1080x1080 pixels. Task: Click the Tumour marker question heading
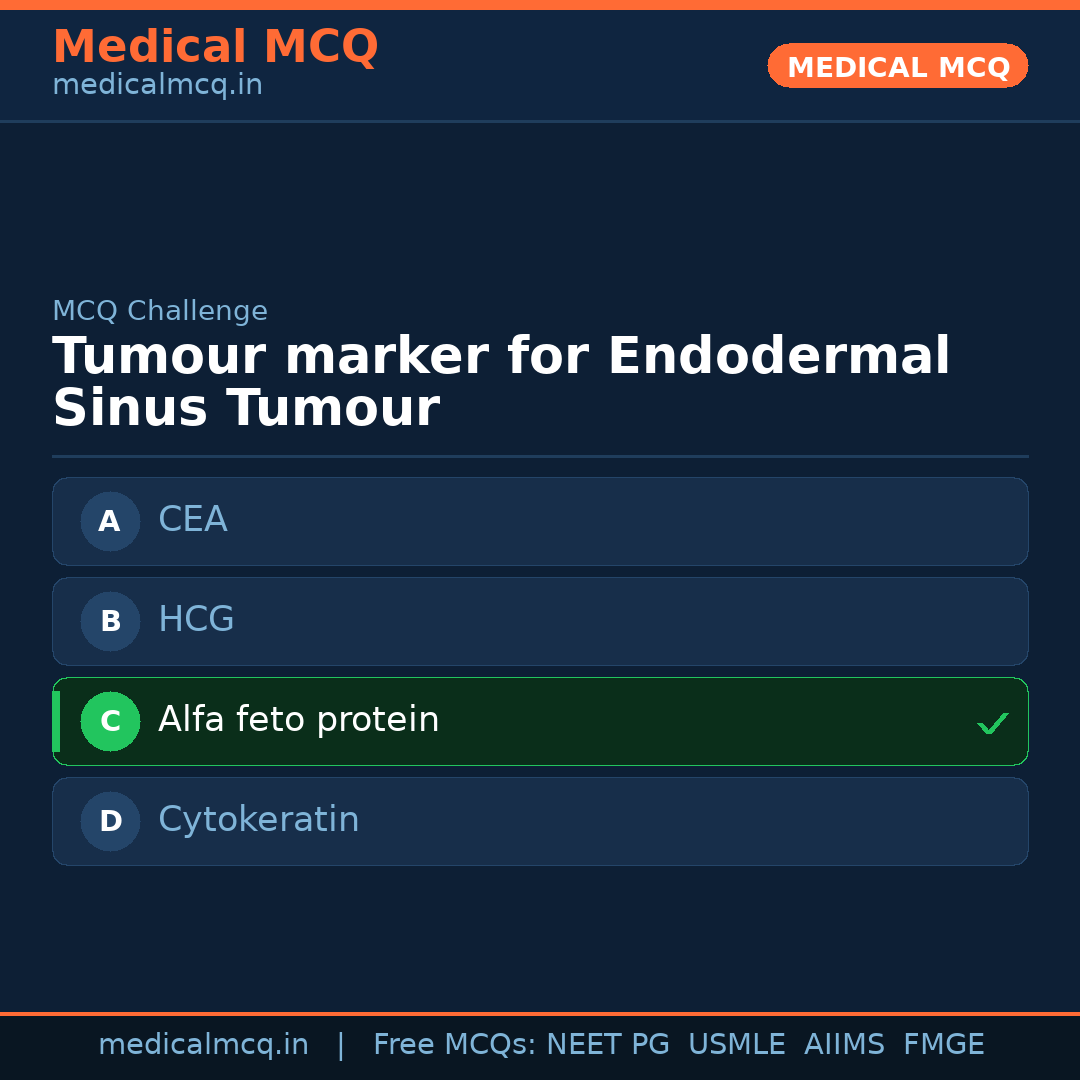point(500,382)
